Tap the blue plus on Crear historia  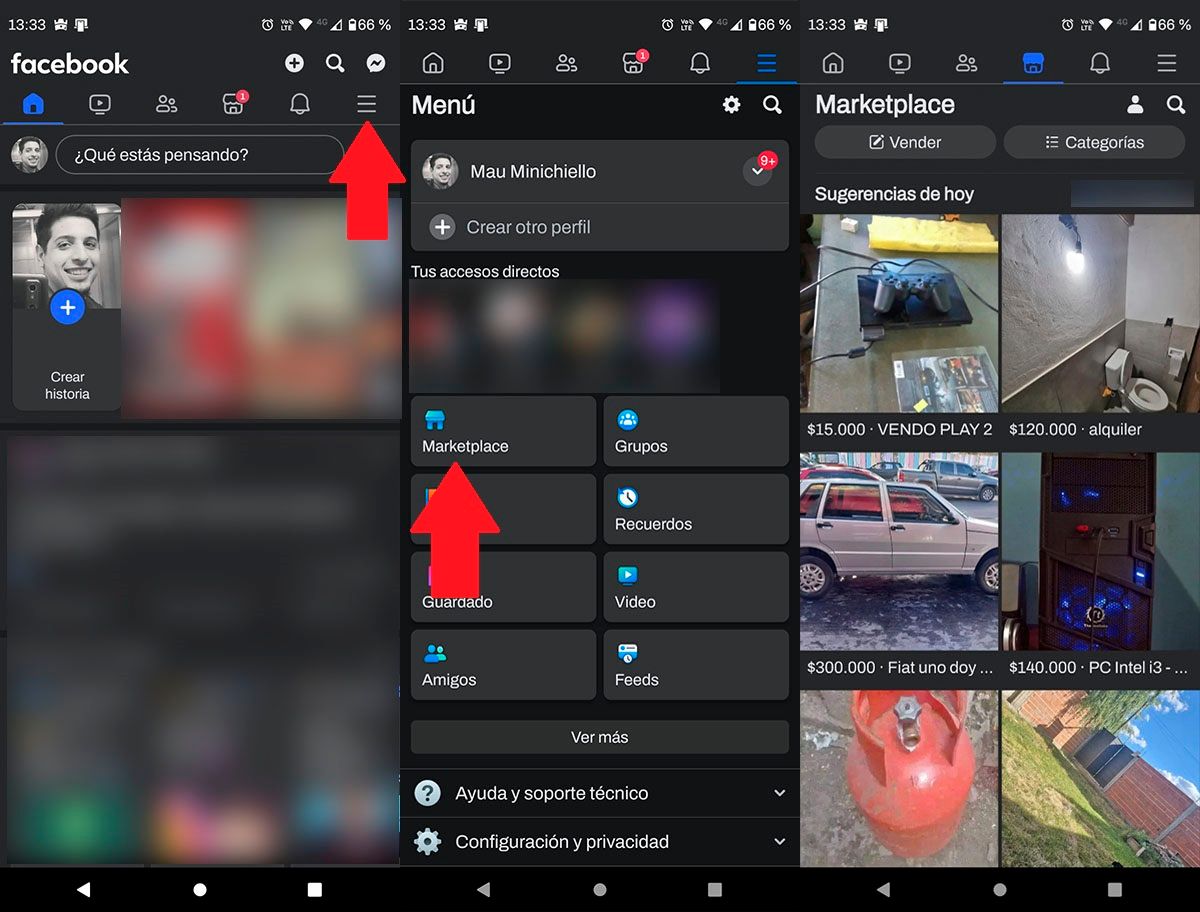(67, 308)
